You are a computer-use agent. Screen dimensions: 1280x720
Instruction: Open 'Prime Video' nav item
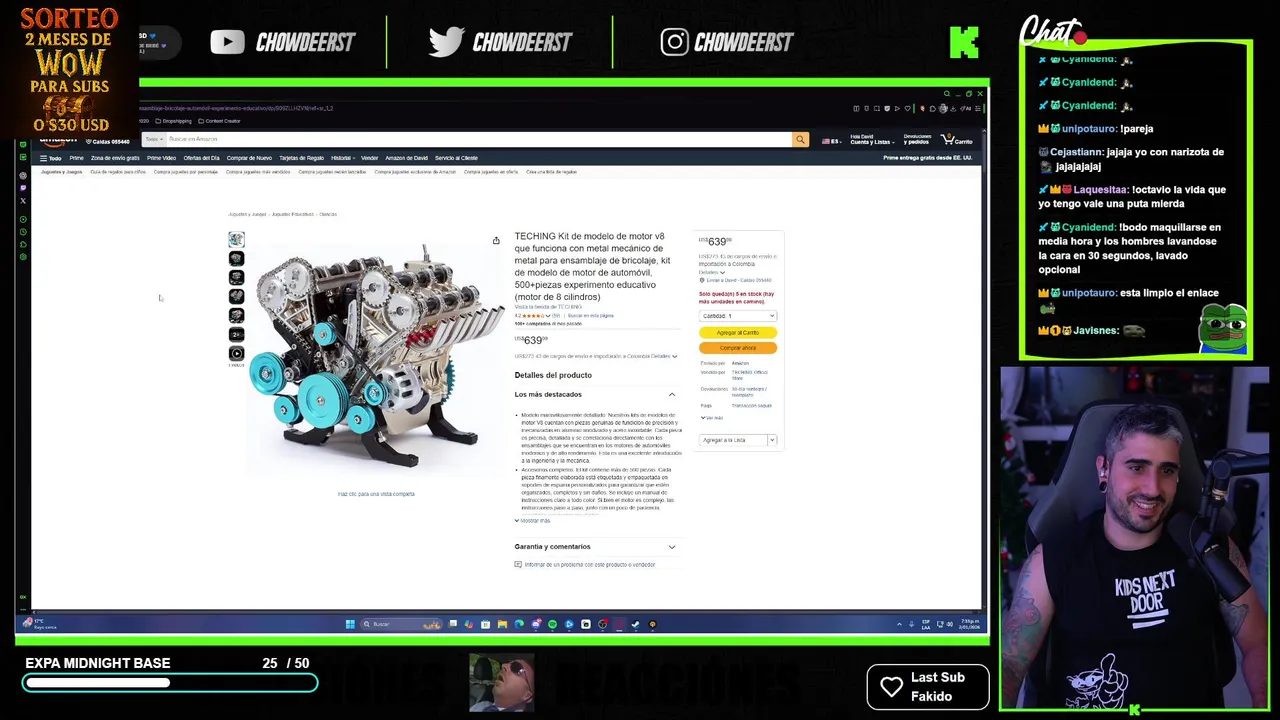[161, 158]
